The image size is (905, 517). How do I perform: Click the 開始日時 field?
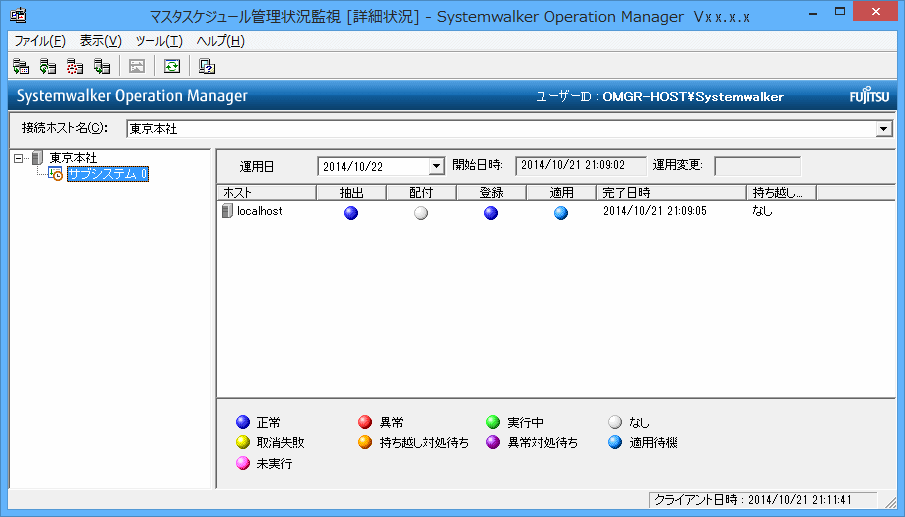click(x=580, y=166)
